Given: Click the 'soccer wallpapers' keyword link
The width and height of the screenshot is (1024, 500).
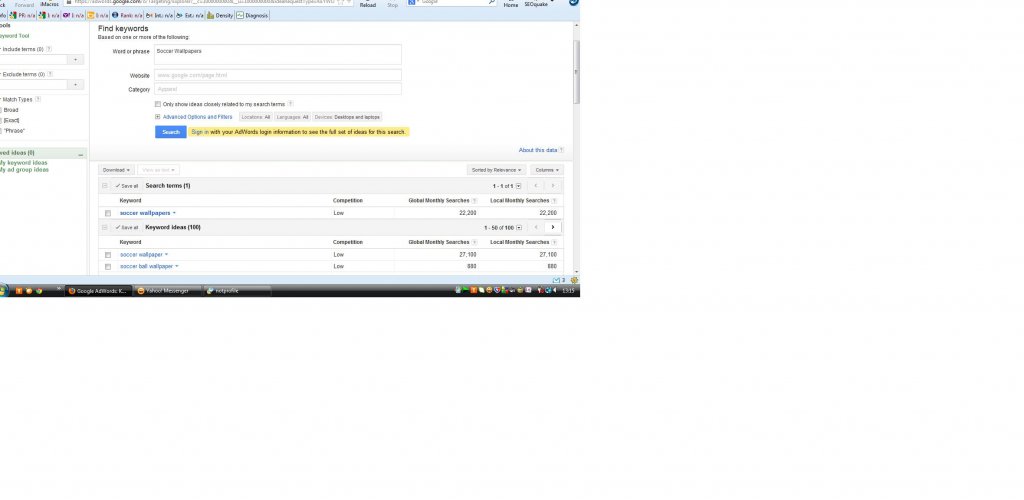Looking at the screenshot, I should (x=145, y=213).
